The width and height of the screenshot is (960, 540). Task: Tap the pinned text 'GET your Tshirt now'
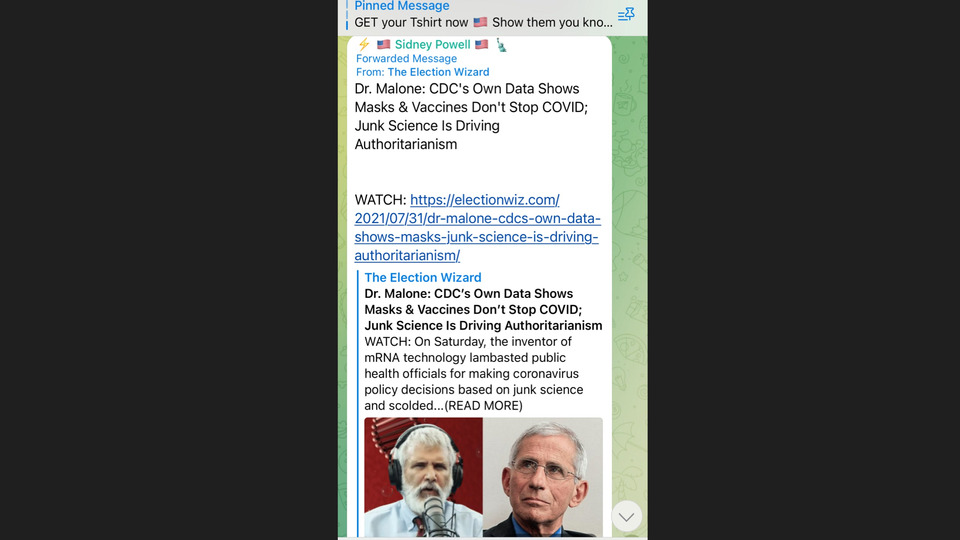(x=411, y=23)
